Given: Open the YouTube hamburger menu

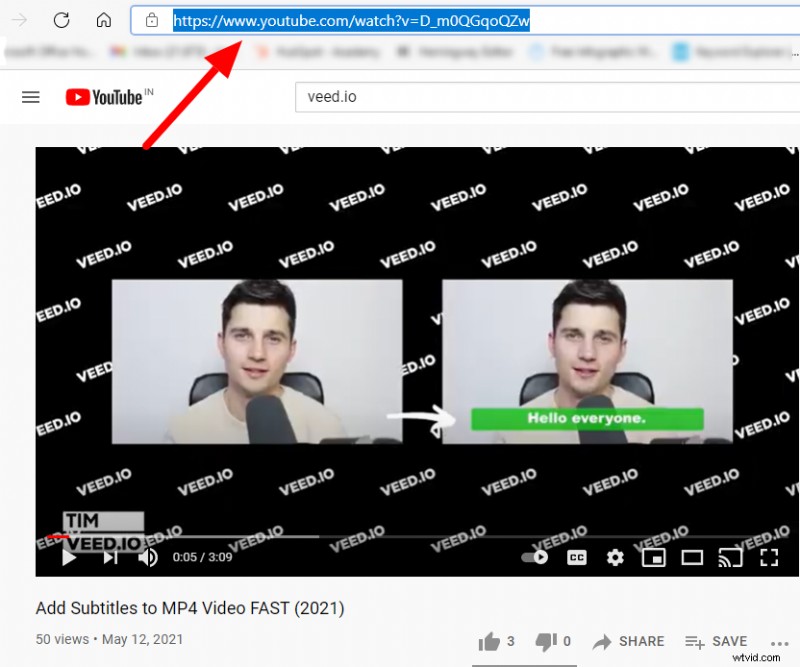Looking at the screenshot, I should point(30,97).
